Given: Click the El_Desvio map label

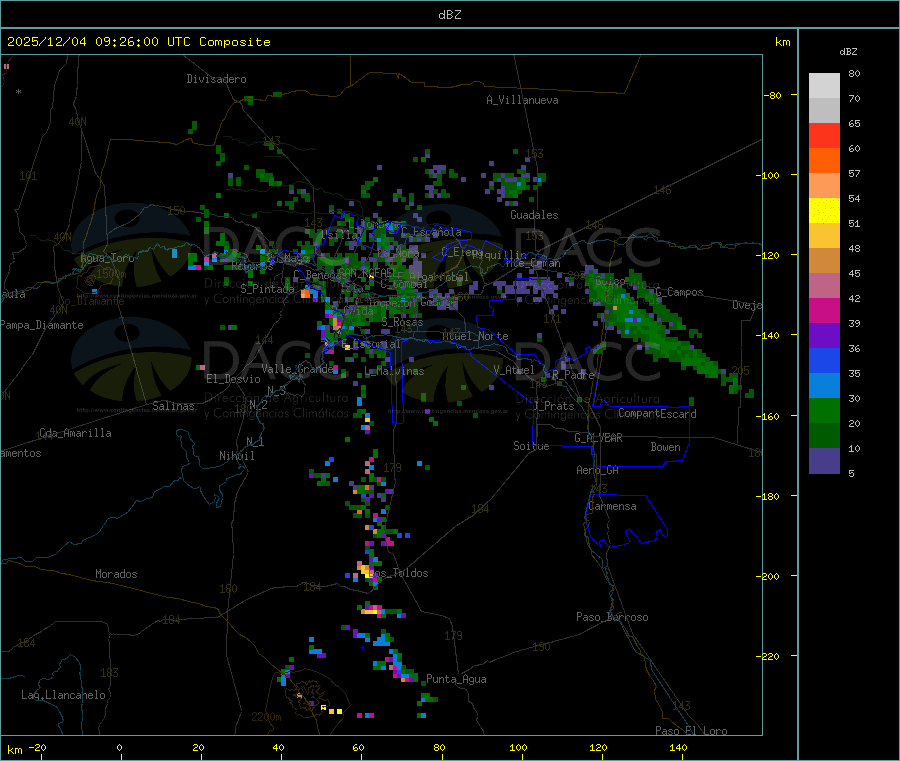Looking at the screenshot, I should (x=233, y=379).
